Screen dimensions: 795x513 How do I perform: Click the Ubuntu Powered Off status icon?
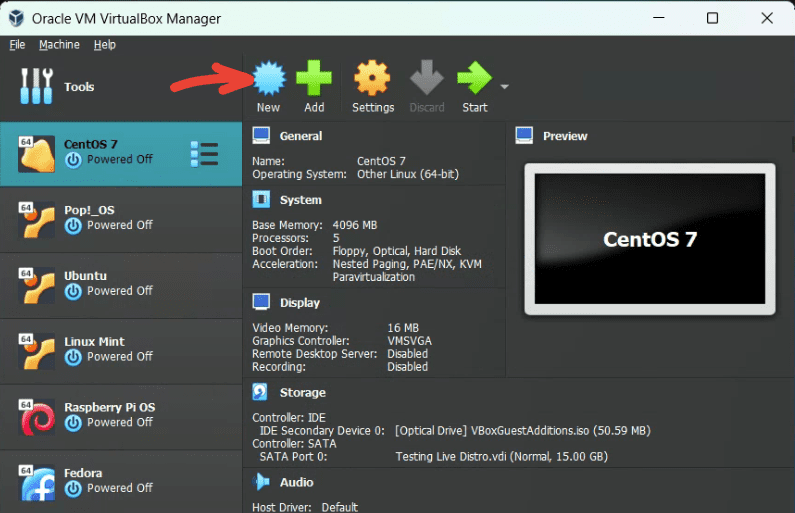click(73, 292)
